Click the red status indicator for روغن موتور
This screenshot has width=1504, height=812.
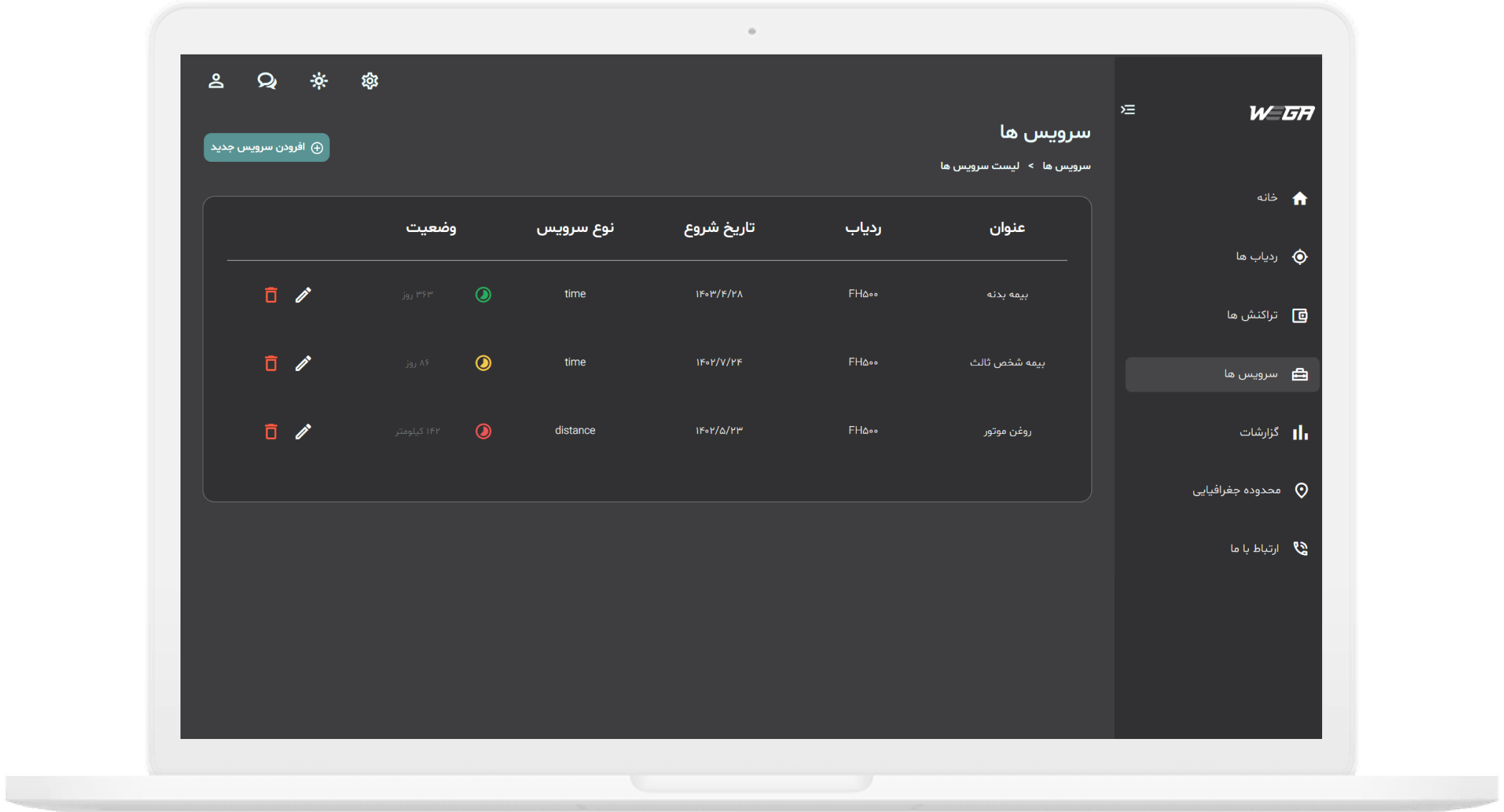(x=483, y=431)
